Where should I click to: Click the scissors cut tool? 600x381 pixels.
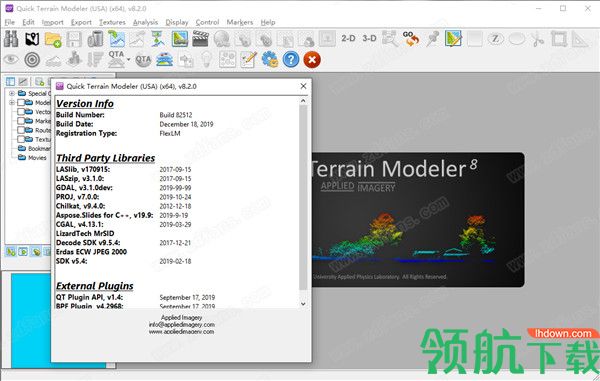point(538,39)
